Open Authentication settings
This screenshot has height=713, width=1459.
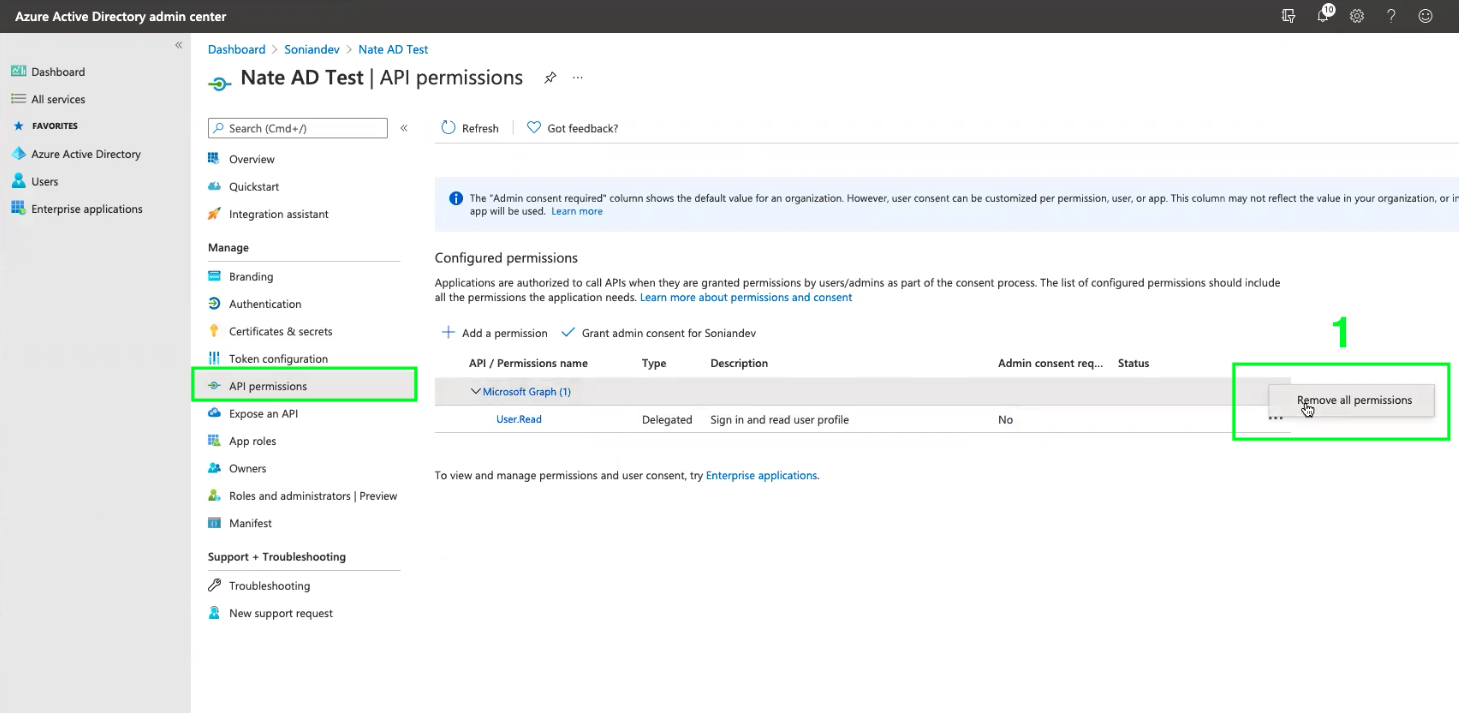265,304
